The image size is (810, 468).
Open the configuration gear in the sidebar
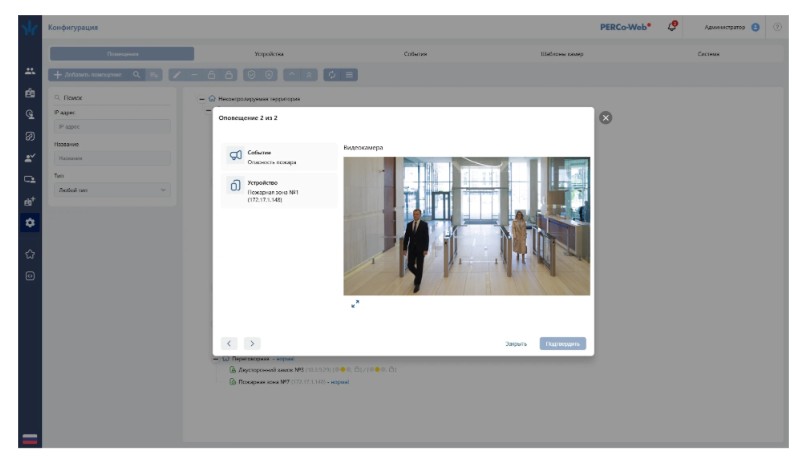(30, 221)
